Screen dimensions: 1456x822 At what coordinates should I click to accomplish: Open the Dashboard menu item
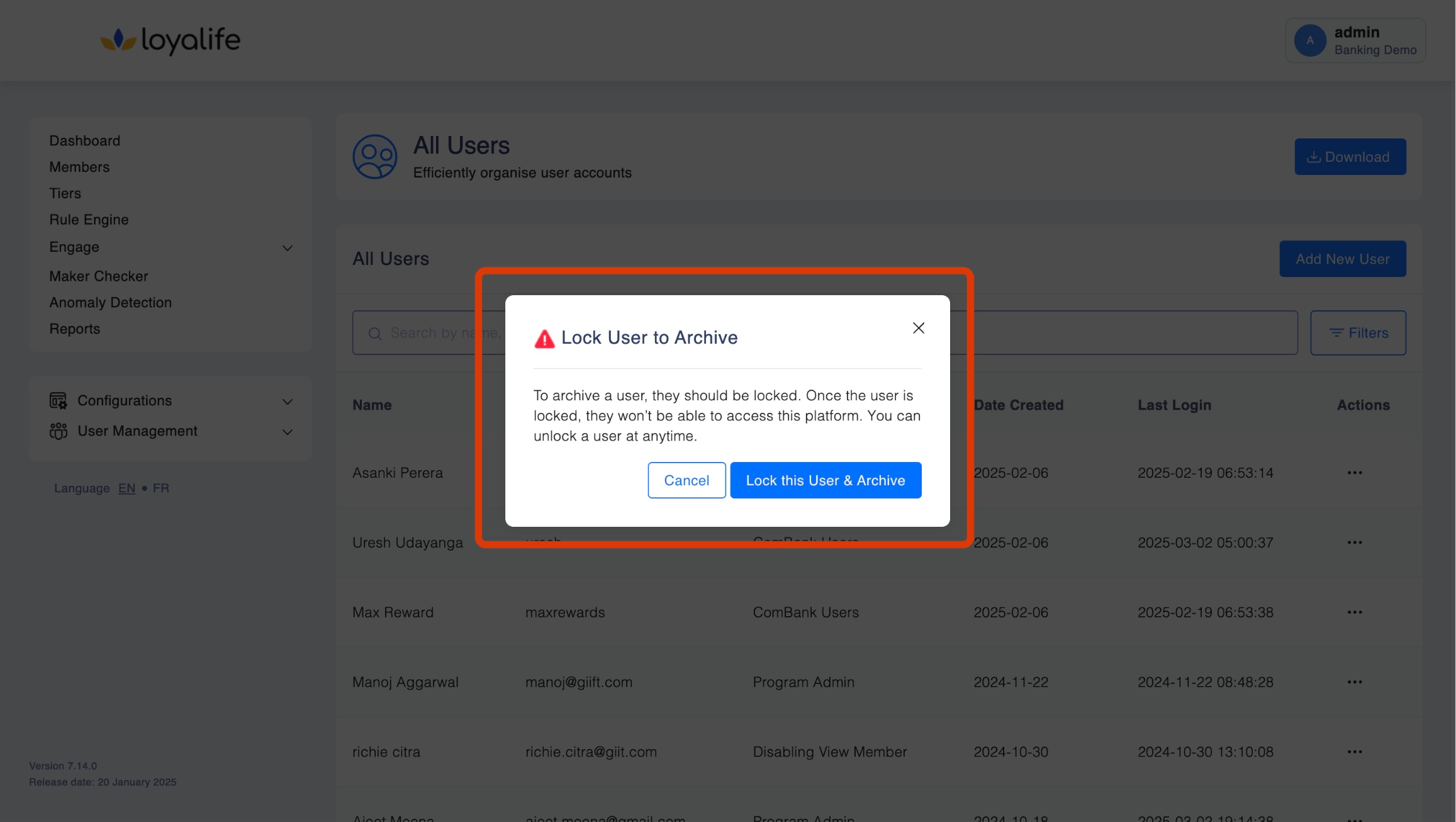coord(84,140)
